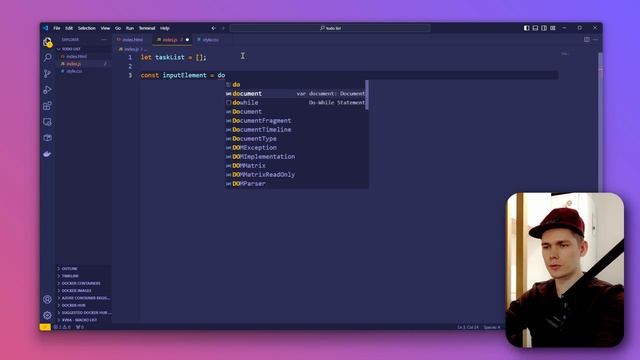Choose 'DOMParser' suggestion

pyautogui.click(x=297, y=183)
